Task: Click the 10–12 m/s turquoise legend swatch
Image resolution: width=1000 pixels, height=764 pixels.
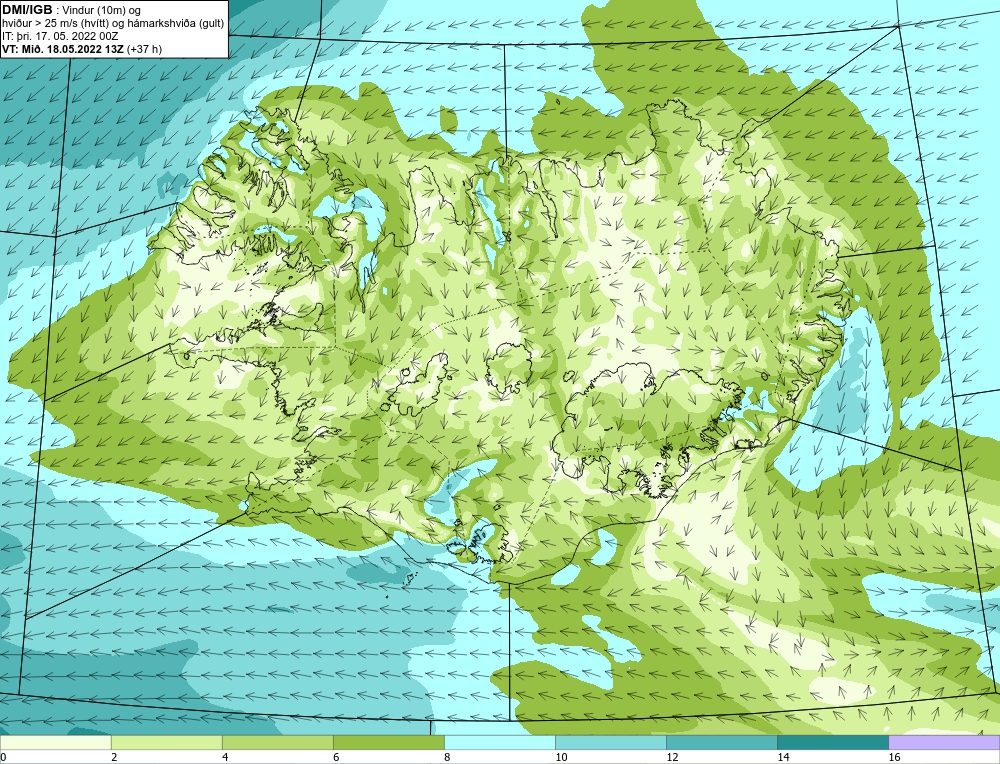Action: 610,742
